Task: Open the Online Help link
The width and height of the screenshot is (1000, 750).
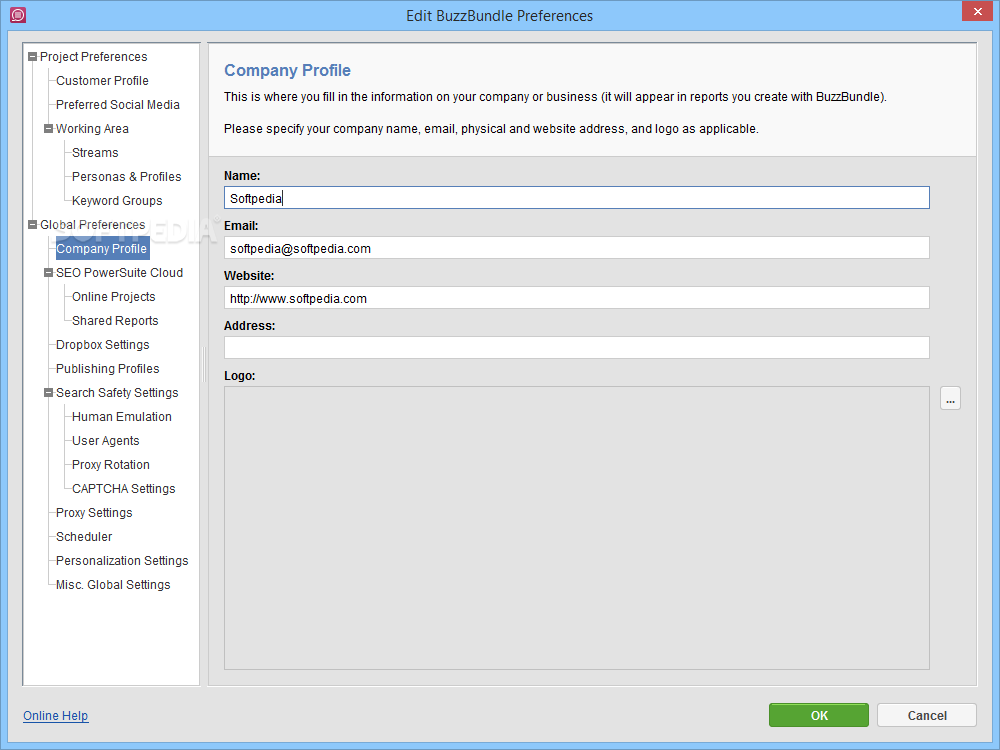Action: click(55, 716)
